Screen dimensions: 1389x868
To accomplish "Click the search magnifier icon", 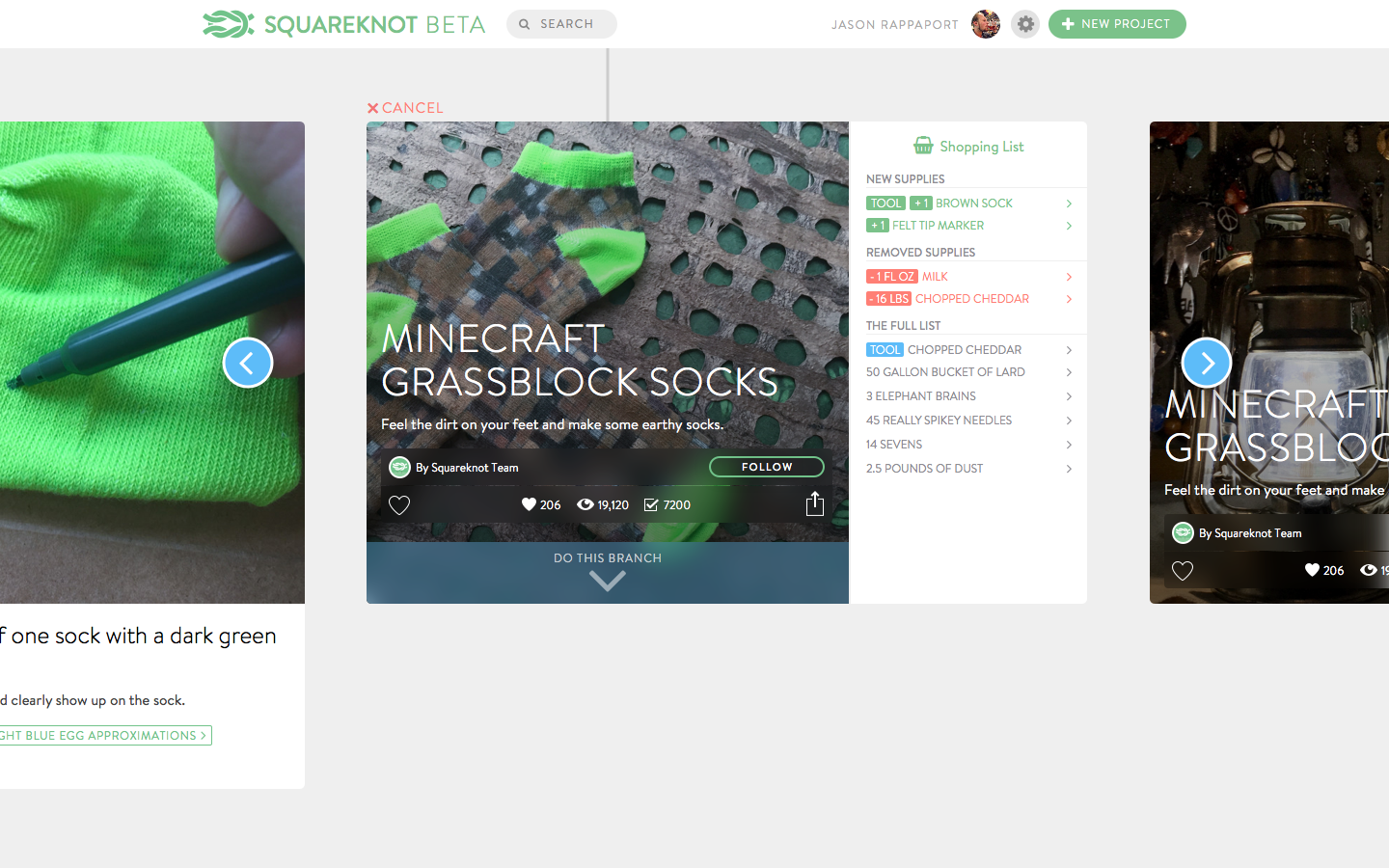I will click(x=525, y=24).
